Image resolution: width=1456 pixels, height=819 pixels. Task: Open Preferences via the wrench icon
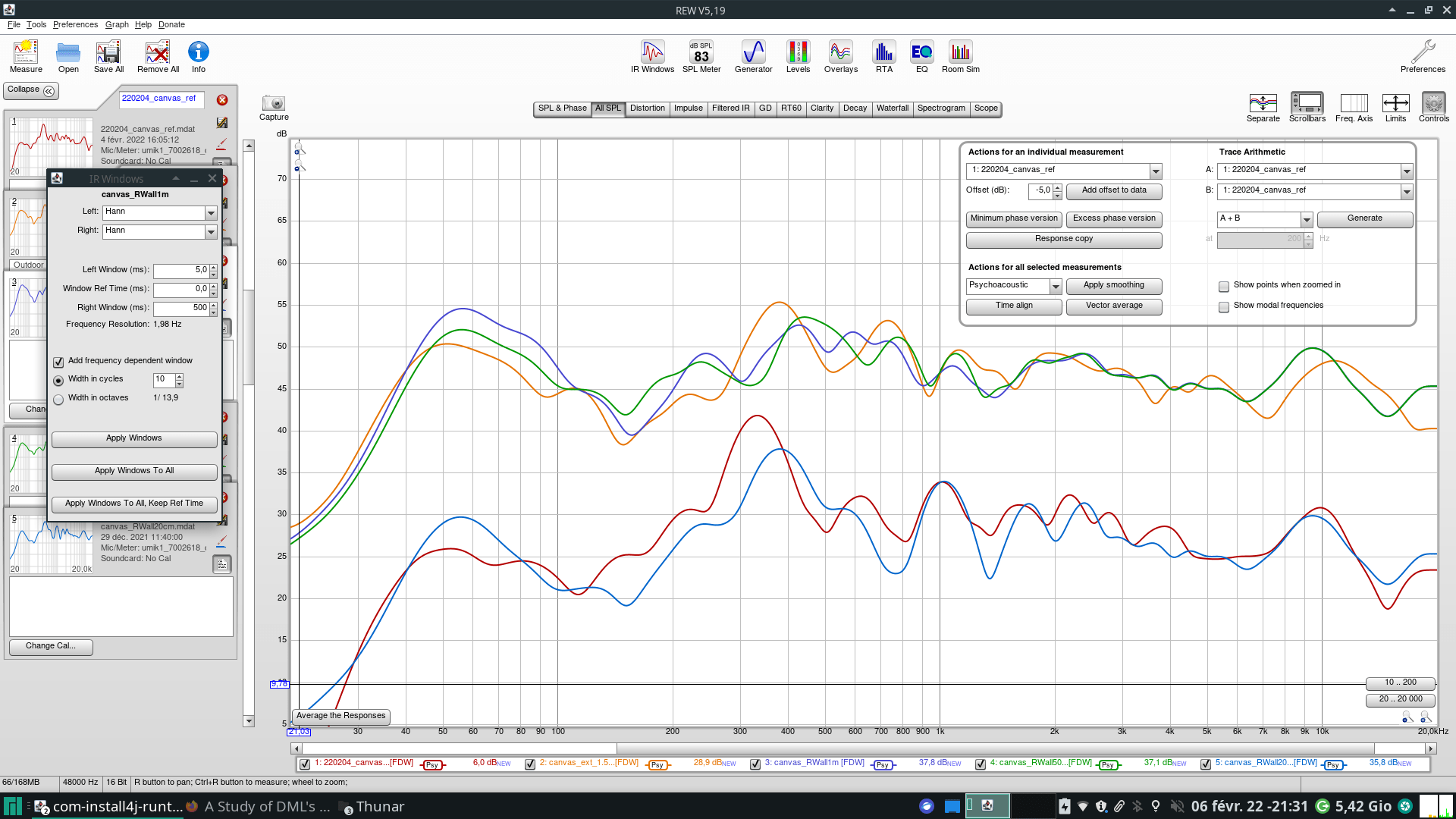(1423, 56)
